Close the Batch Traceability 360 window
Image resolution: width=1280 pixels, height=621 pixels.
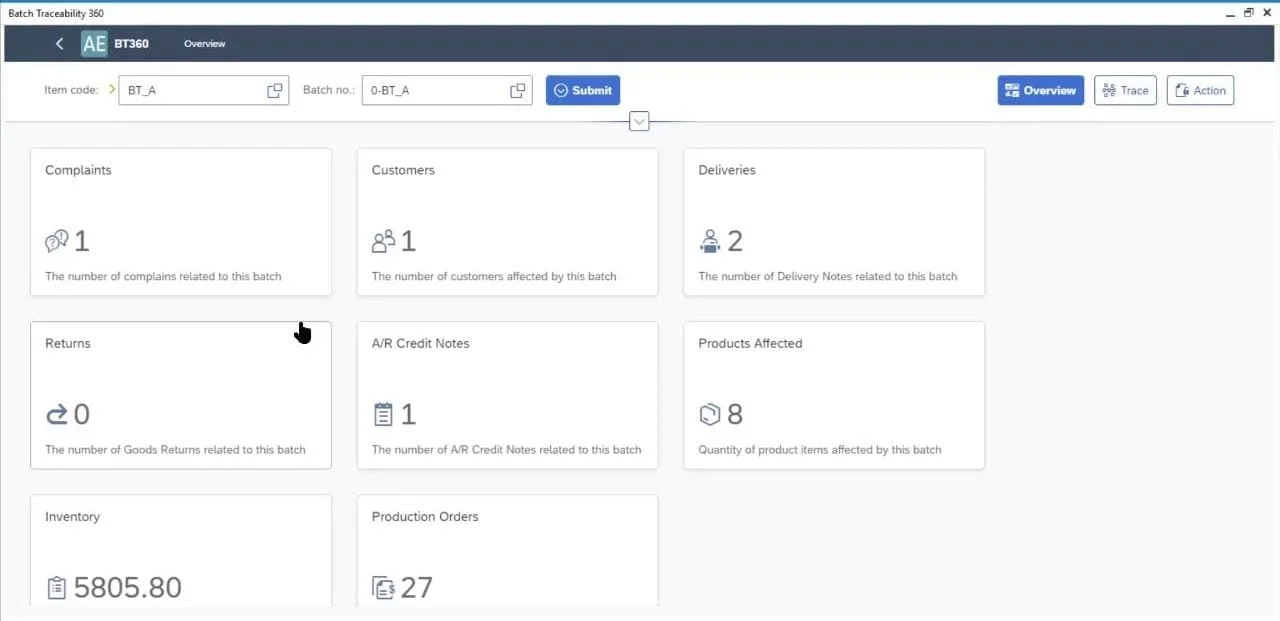1267,13
